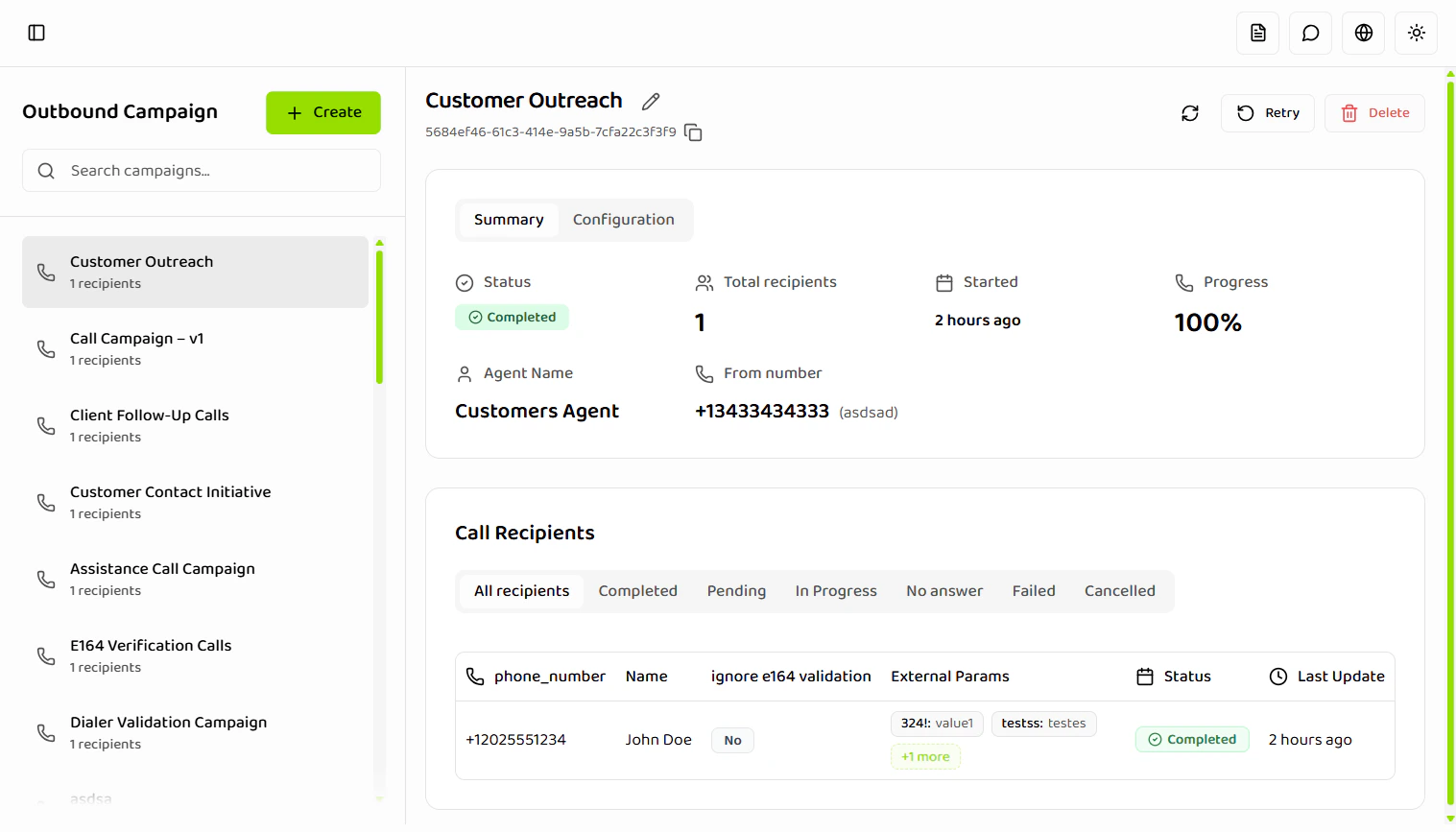Delete the current campaign
Screen dimensions: 1456x832
click(1374, 112)
